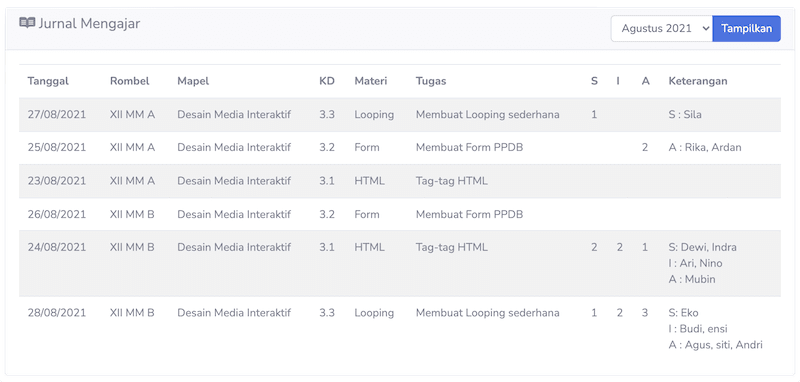Click KD 3.1 in the 23/08/2021 row
This screenshot has width=800, height=382.
(327, 181)
